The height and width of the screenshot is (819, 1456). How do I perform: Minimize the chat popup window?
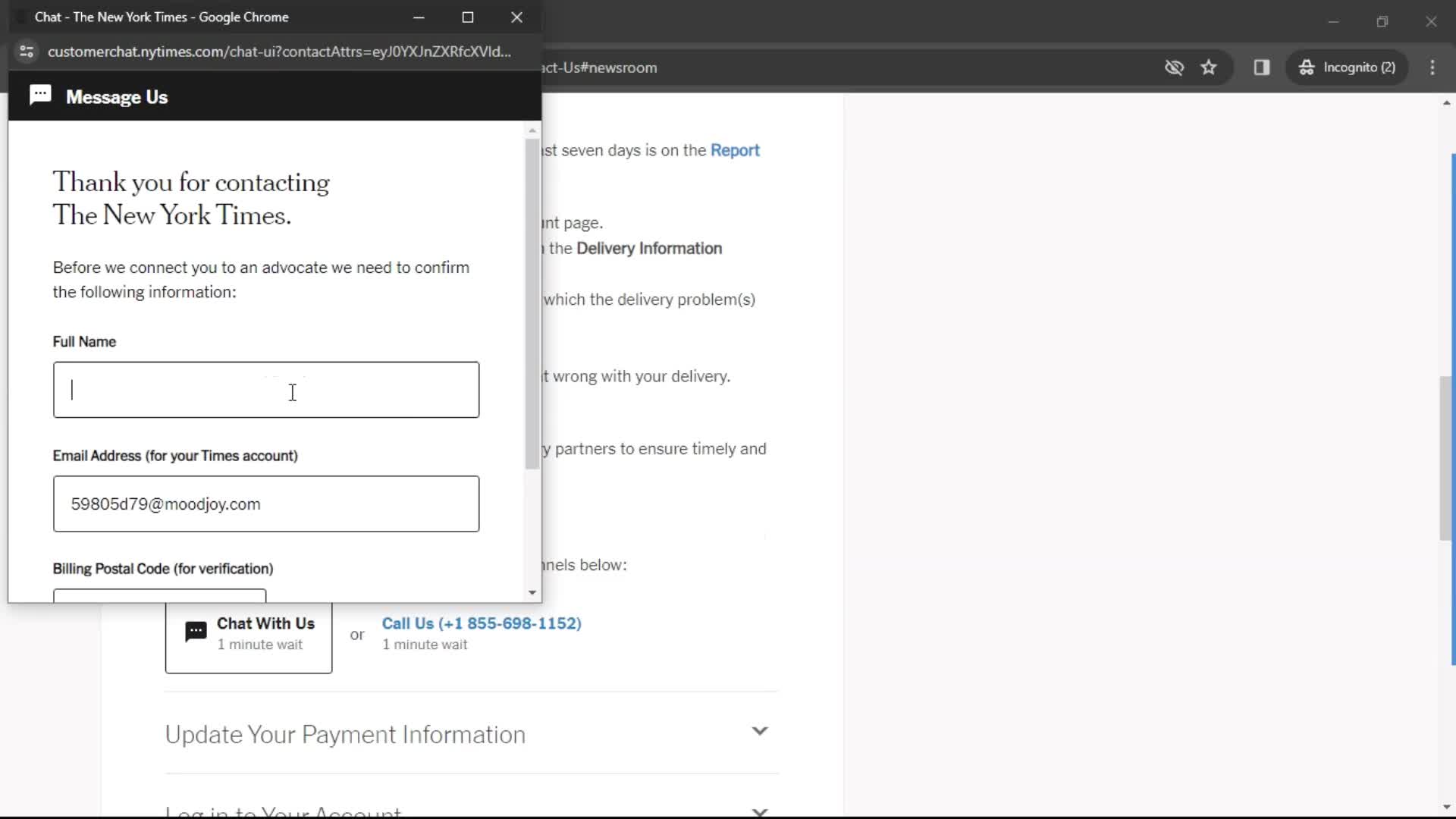point(419,17)
